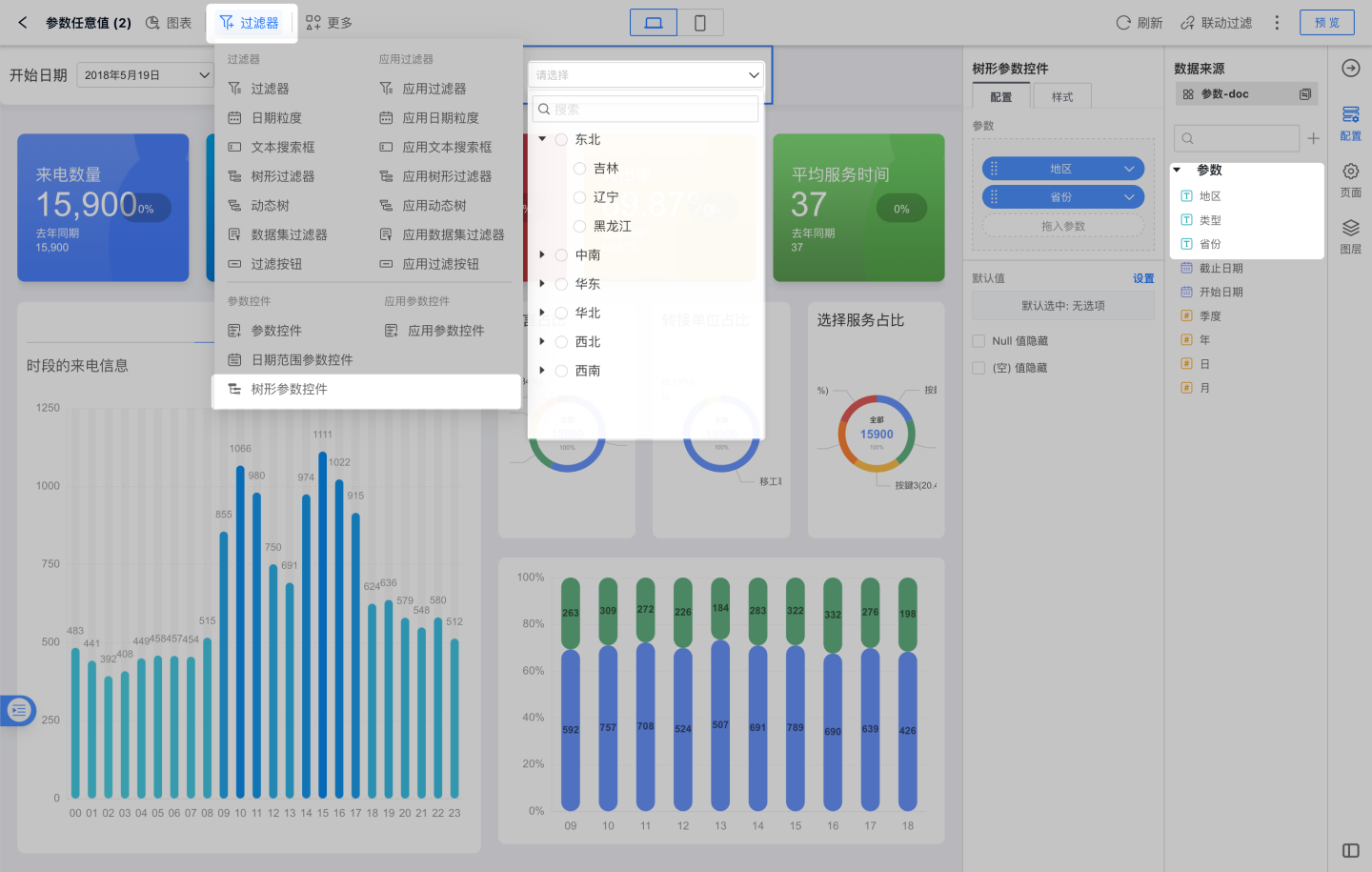Image resolution: width=1372 pixels, height=872 pixels.
Task: Enable the Null 值隐藏 checkbox
Action: 979,341
